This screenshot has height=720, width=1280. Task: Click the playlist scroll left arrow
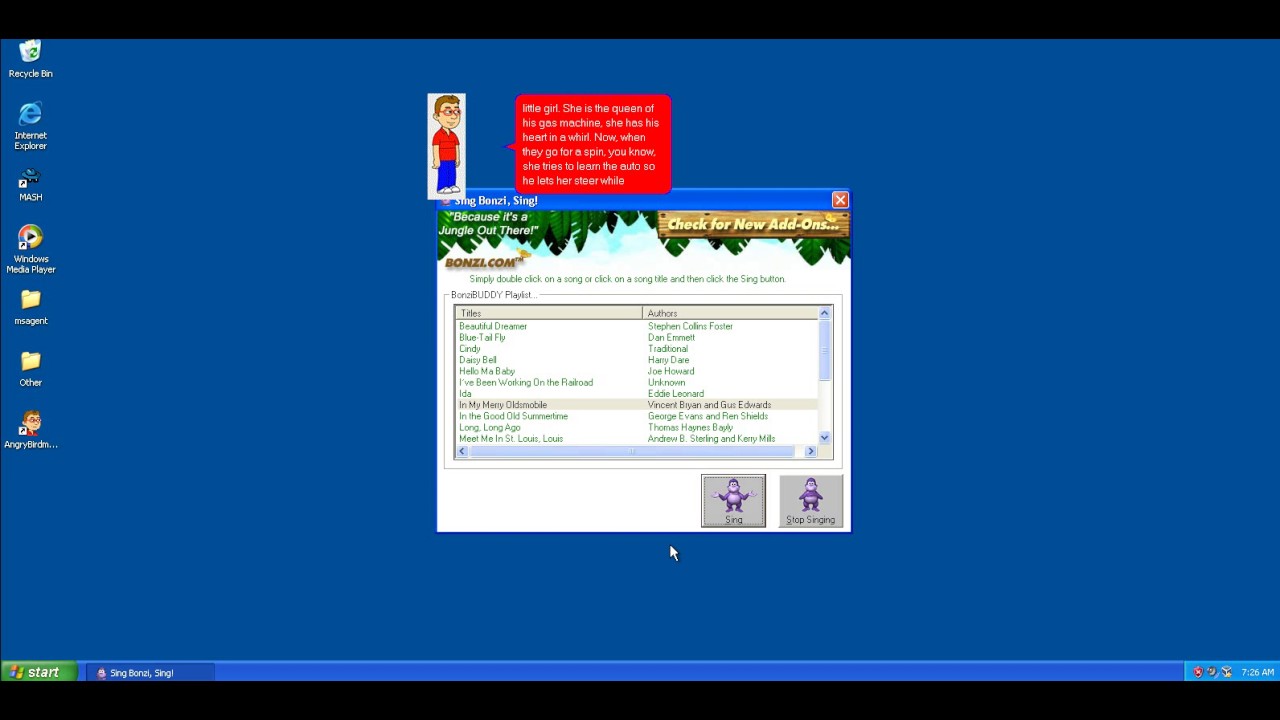point(462,452)
